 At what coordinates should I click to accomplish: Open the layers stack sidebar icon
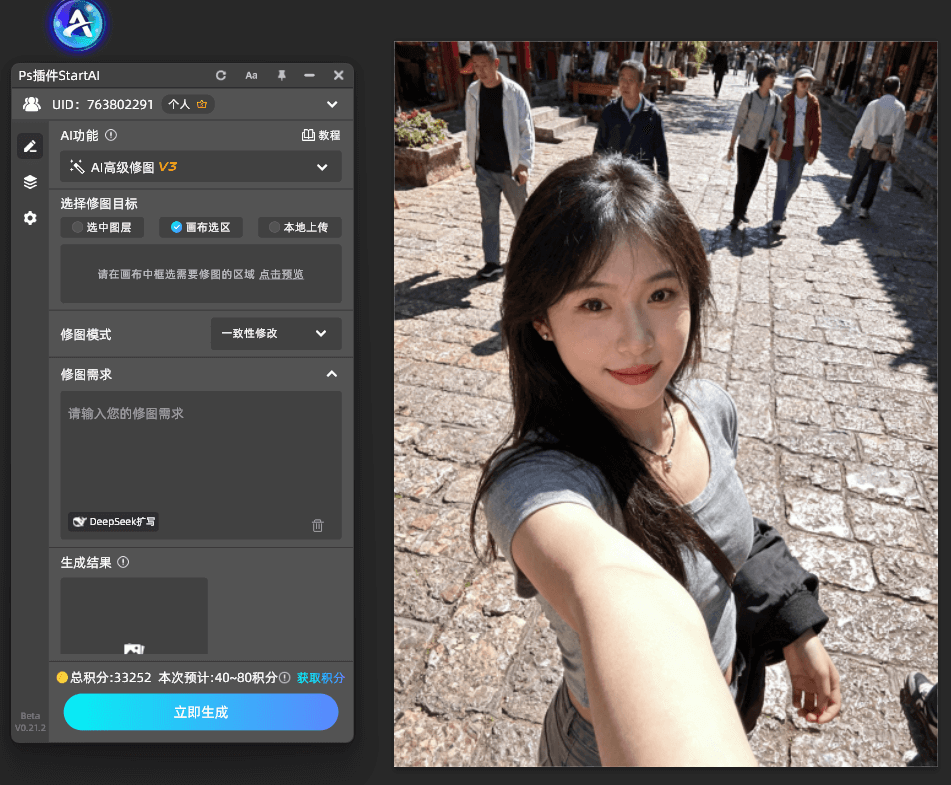click(x=30, y=182)
